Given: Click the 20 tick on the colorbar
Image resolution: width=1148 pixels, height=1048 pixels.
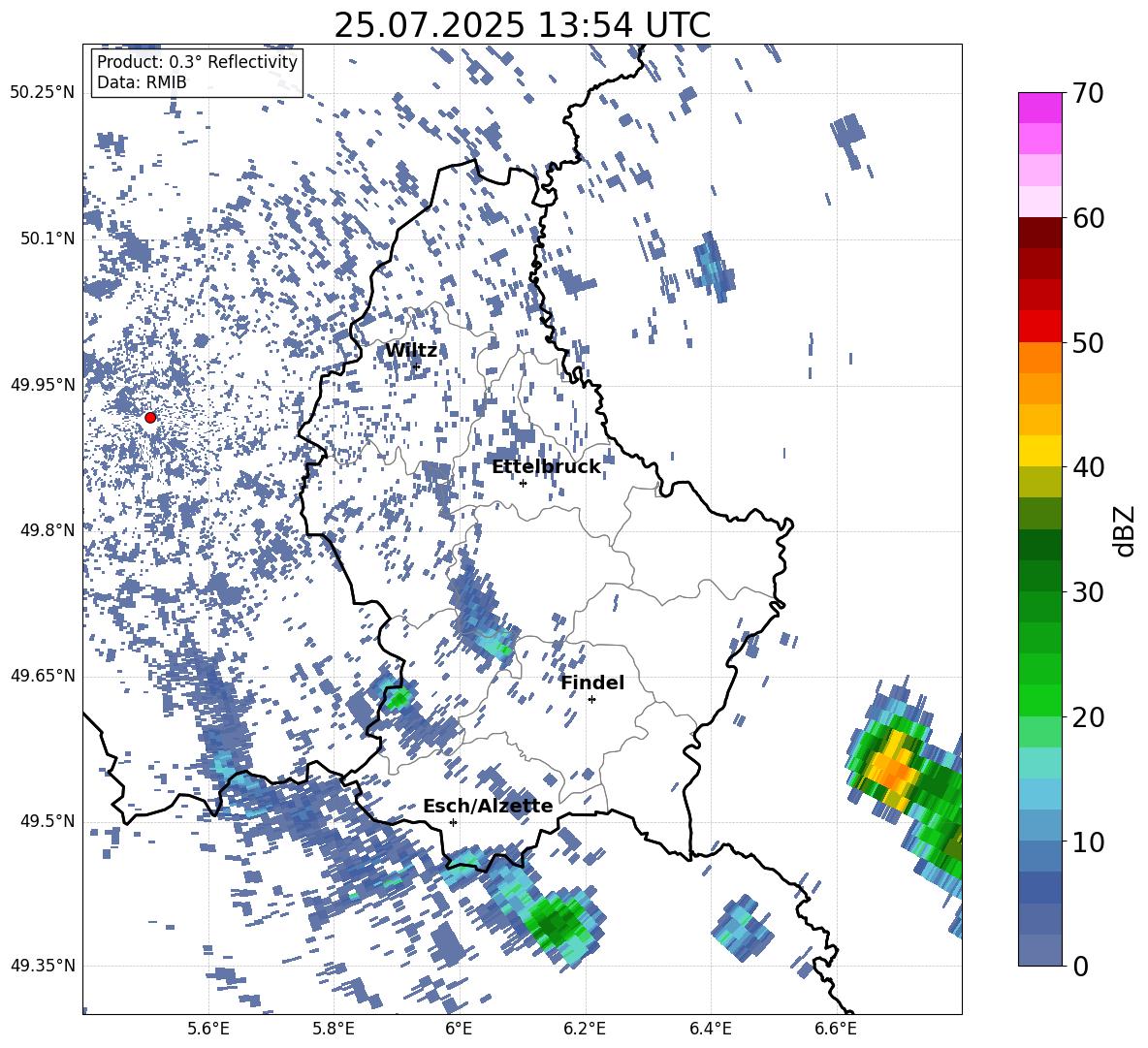Looking at the screenshot, I should tap(1088, 717).
